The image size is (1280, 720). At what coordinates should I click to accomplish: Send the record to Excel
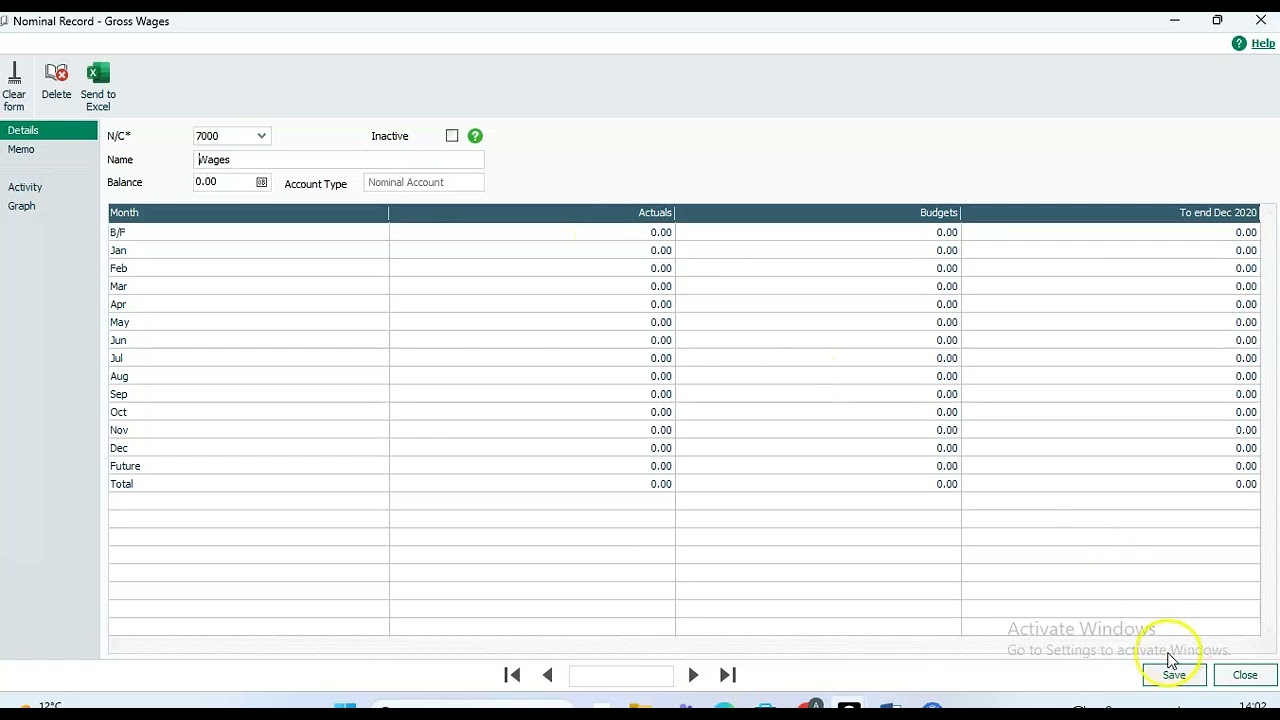[98, 86]
